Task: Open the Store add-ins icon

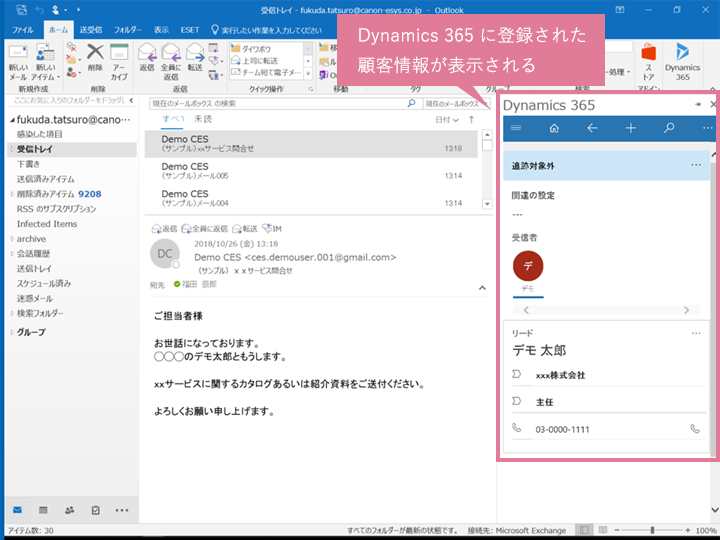Action: 648,62
